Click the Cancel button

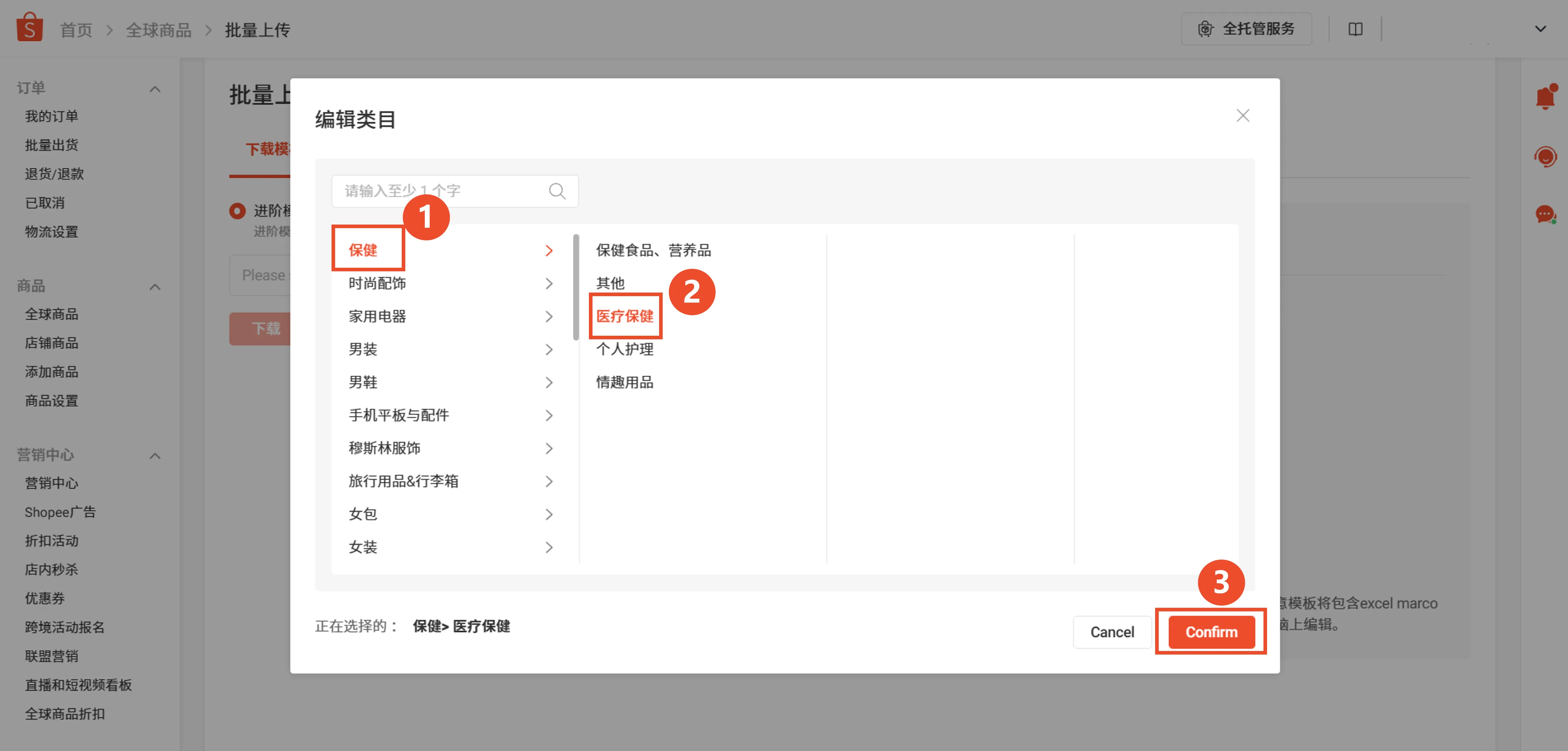[1112, 632]
